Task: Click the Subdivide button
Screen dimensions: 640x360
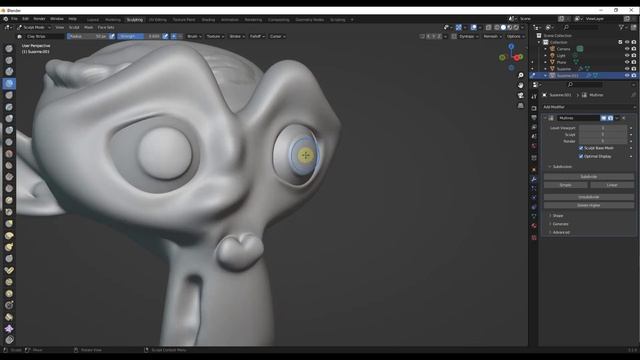Action: 589,177
